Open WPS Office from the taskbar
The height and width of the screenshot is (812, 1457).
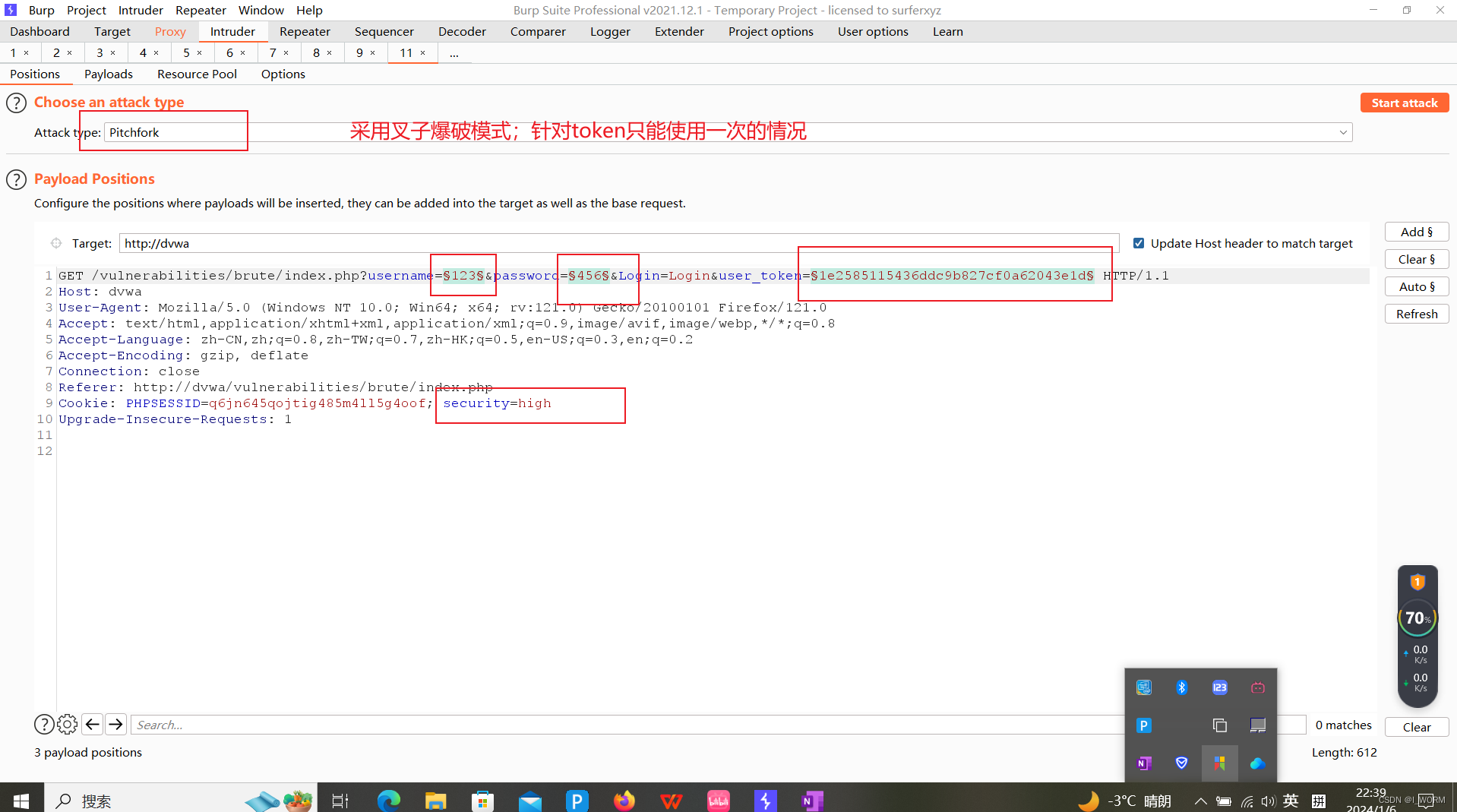(x=672, y=801)
